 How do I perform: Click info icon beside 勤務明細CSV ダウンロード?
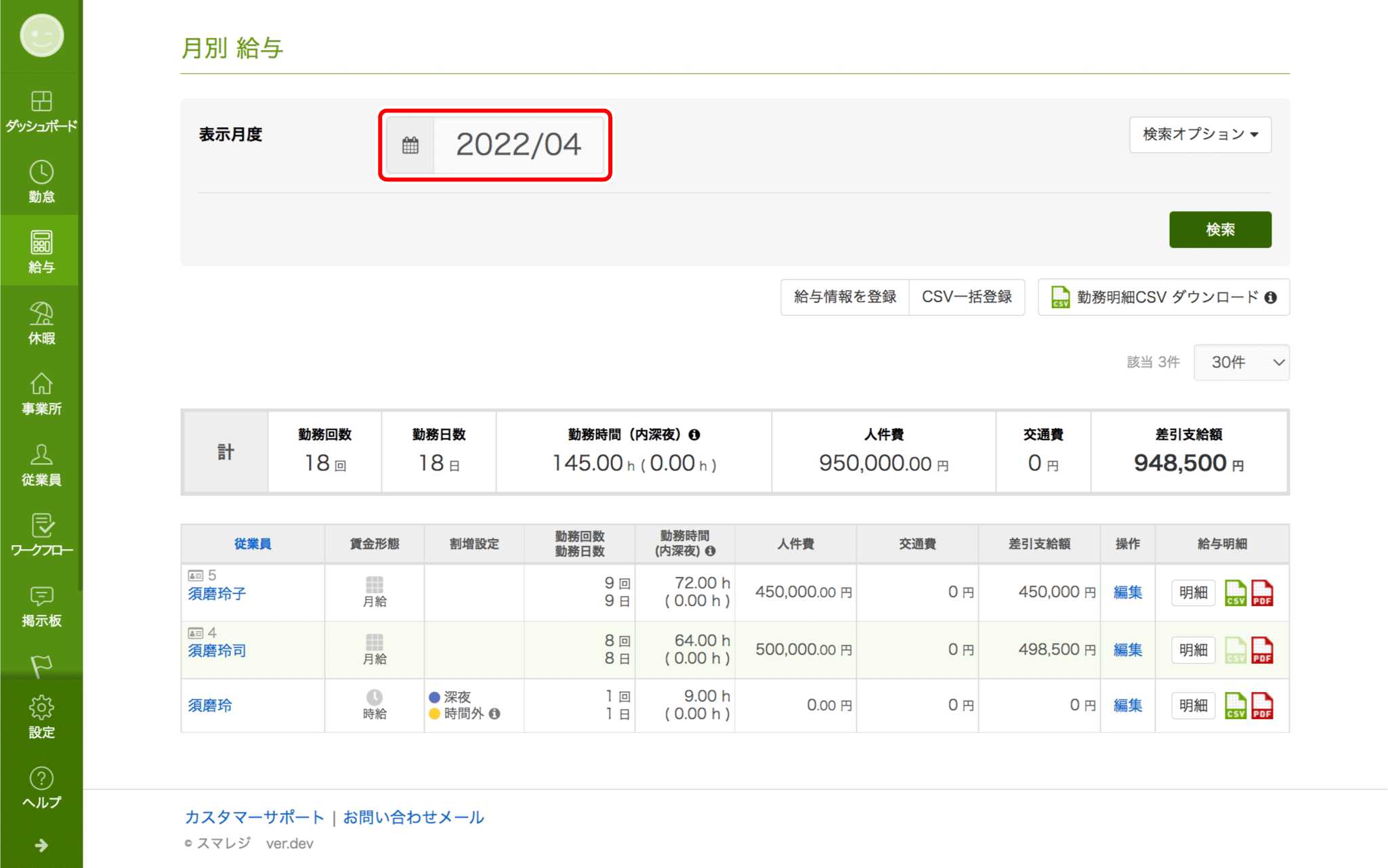[x=1271, y=297]
